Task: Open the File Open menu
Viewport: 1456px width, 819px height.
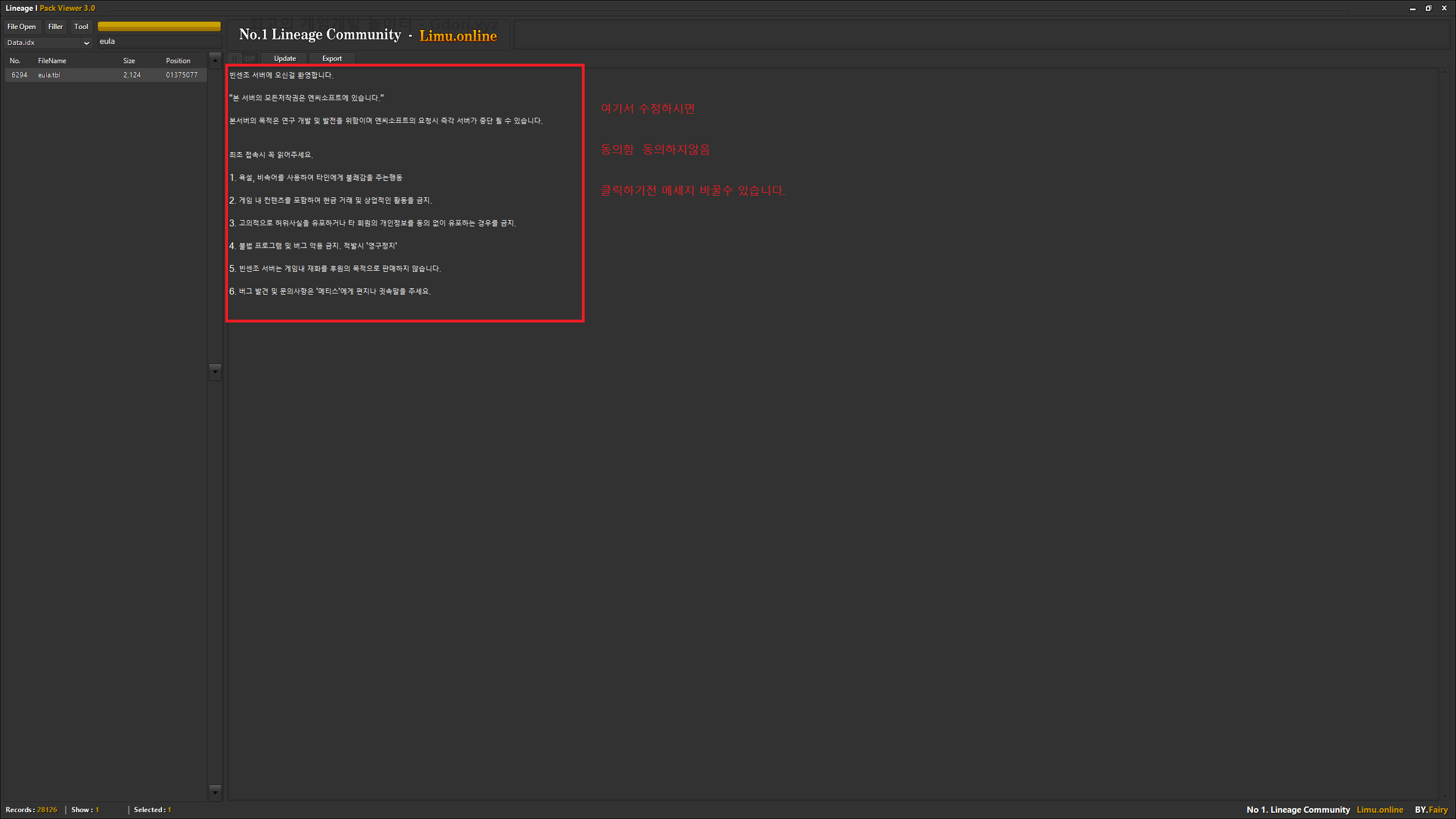Action: [22, 27]
